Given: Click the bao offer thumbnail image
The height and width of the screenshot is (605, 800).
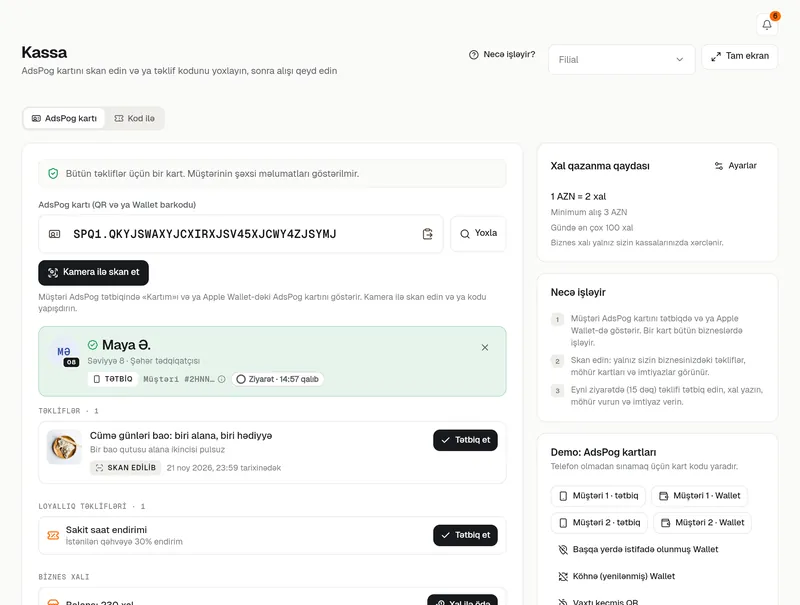Looking at the screenshot, I should pyautogui.click(x=64, y=447).
